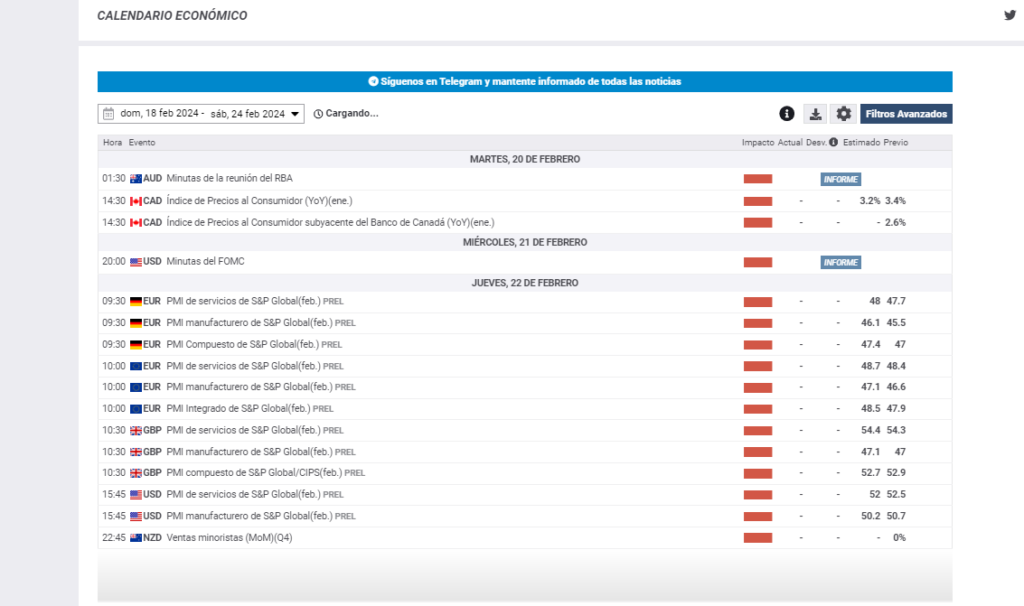
Task: Select Ventas minoristas NZD event
Action: 229,538
